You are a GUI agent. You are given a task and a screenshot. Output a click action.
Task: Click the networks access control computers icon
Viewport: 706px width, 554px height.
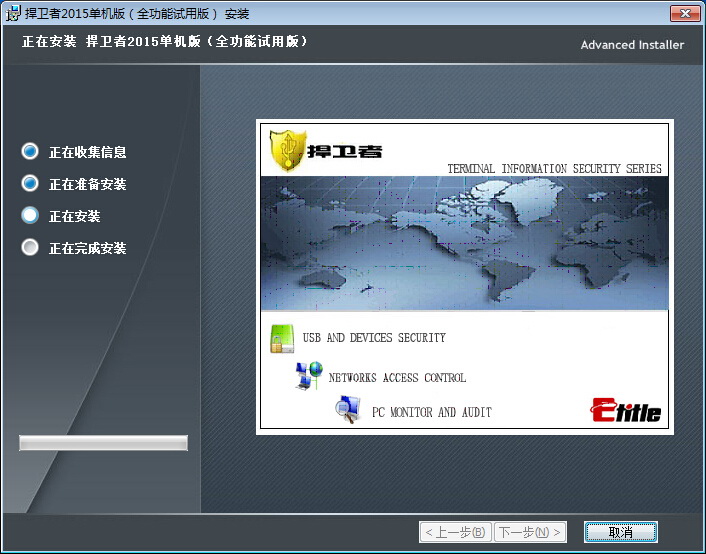point(309,376)
